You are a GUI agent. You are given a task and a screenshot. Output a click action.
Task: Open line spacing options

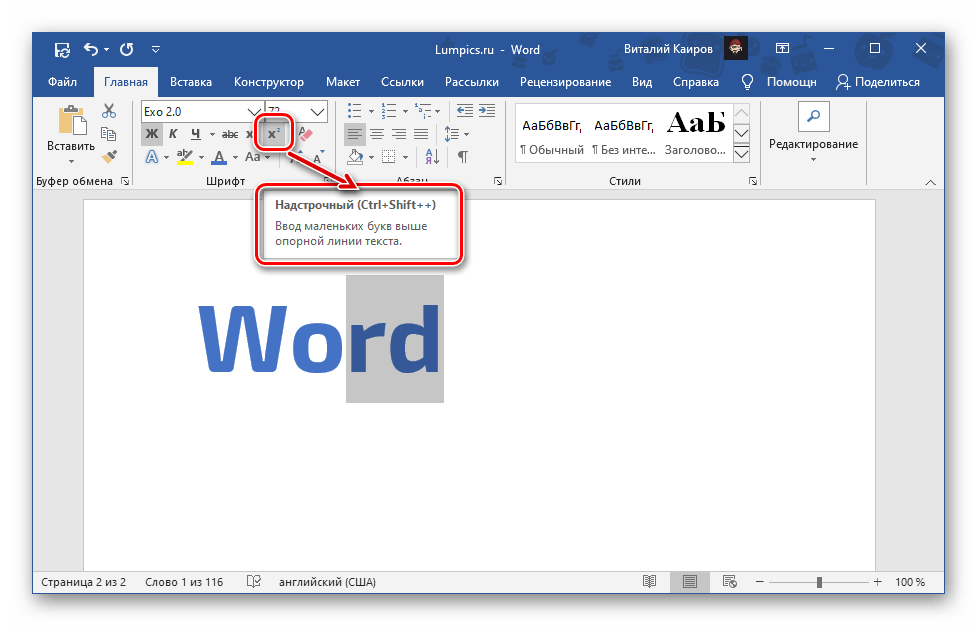click(456, 134)
